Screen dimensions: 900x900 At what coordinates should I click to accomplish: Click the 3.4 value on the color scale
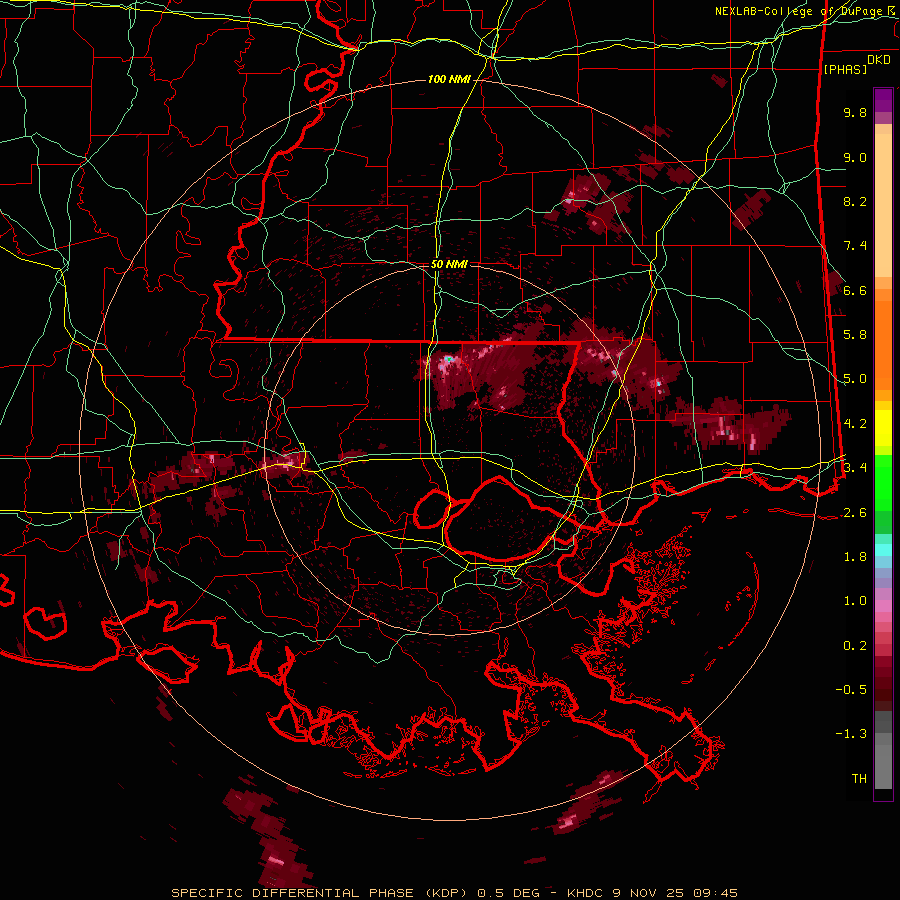(855, 467)
